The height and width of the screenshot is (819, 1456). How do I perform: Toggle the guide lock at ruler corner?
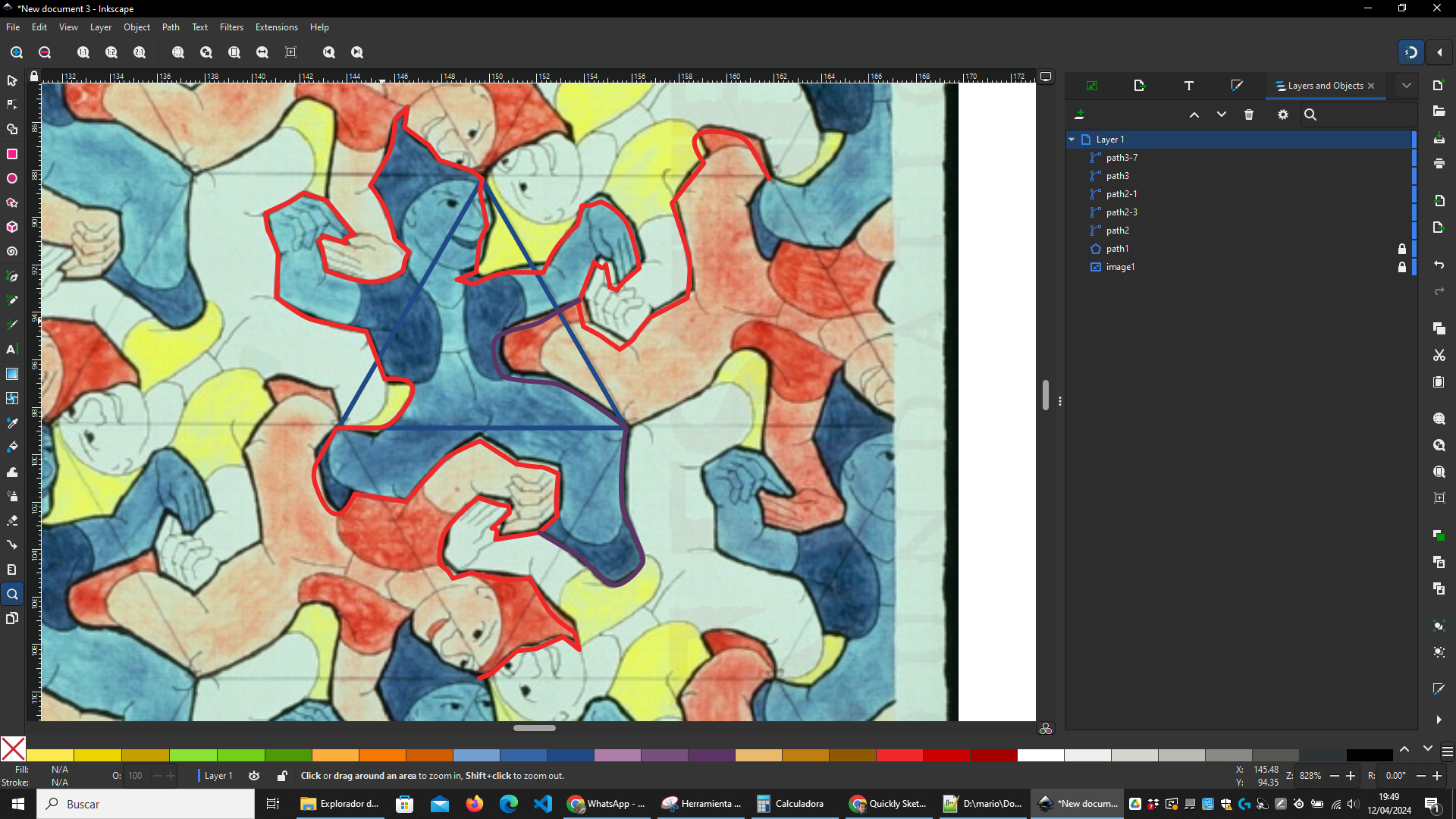(34, 77)
